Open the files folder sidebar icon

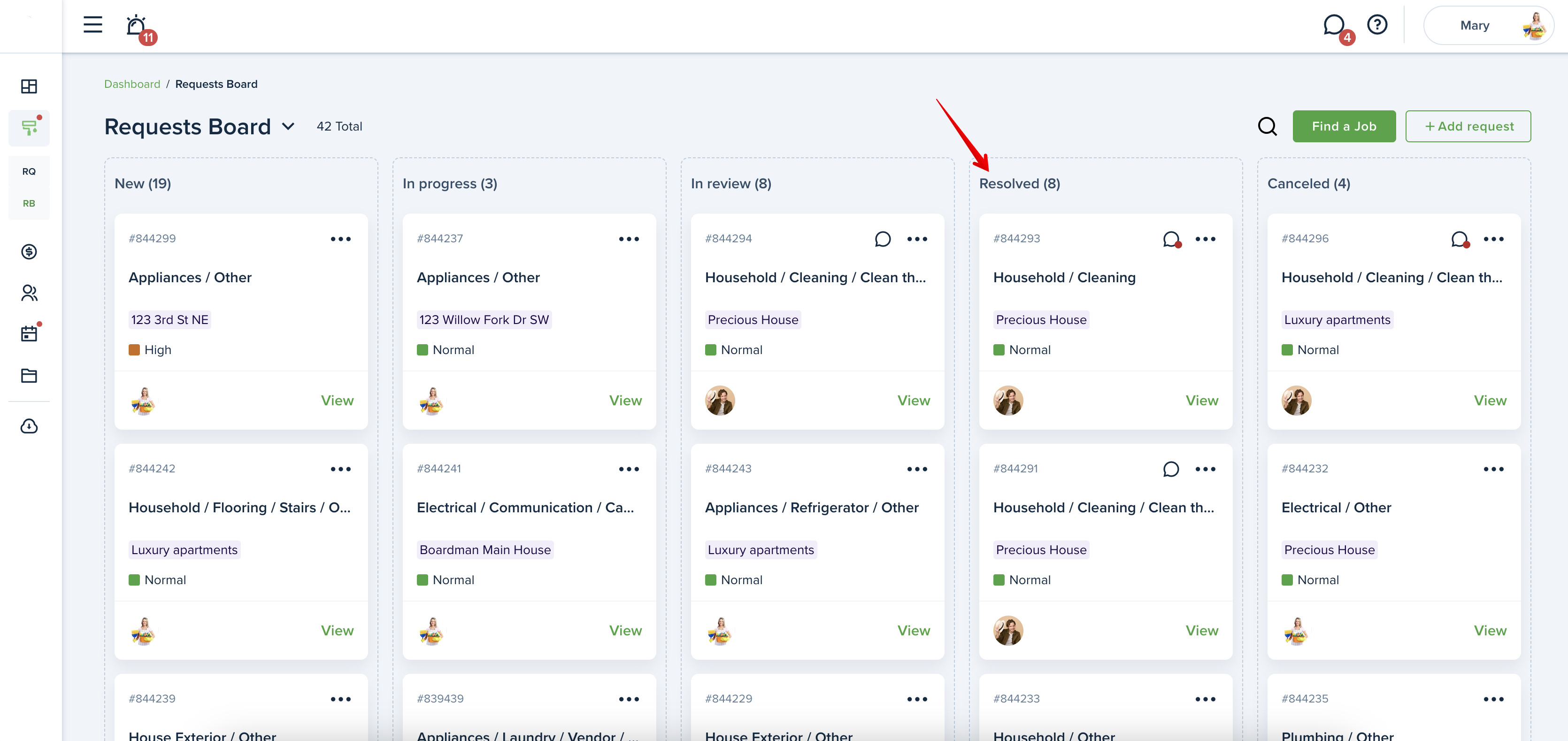29,376
